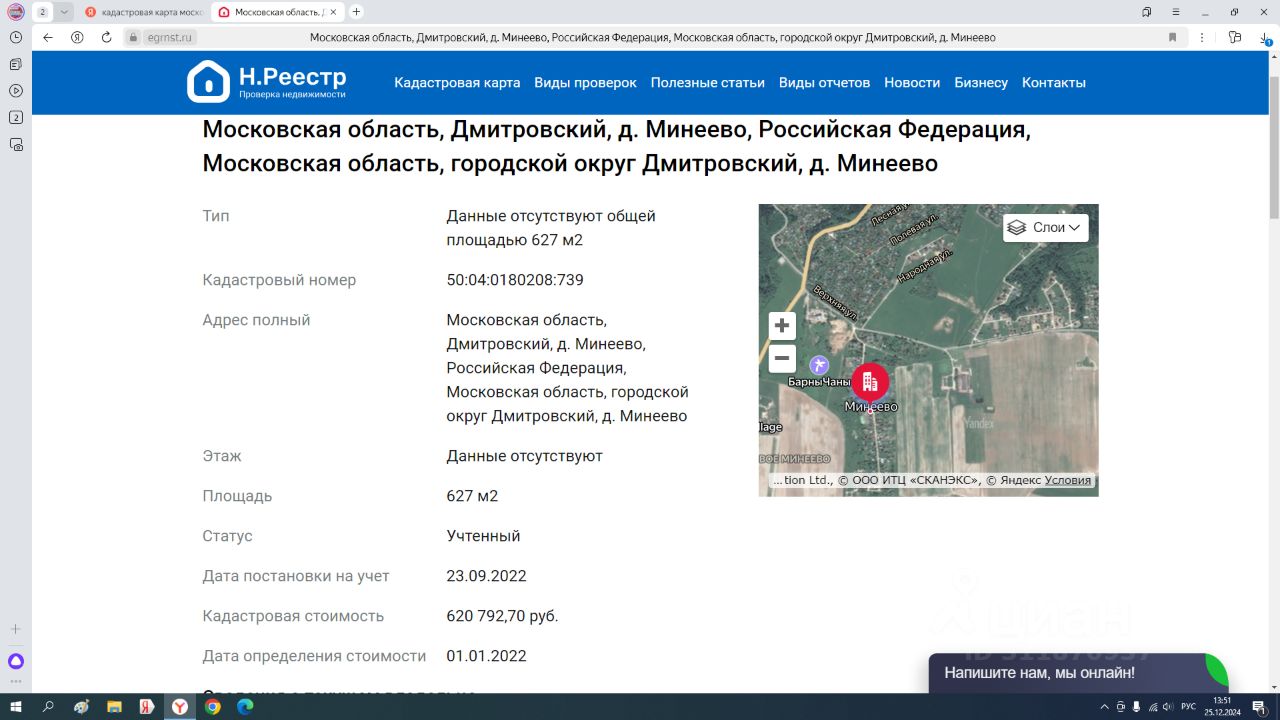Image resolution: width=1280 pixels, height=720 pixels.
Task: Open the Новости menu item
Action: point(912,83)
